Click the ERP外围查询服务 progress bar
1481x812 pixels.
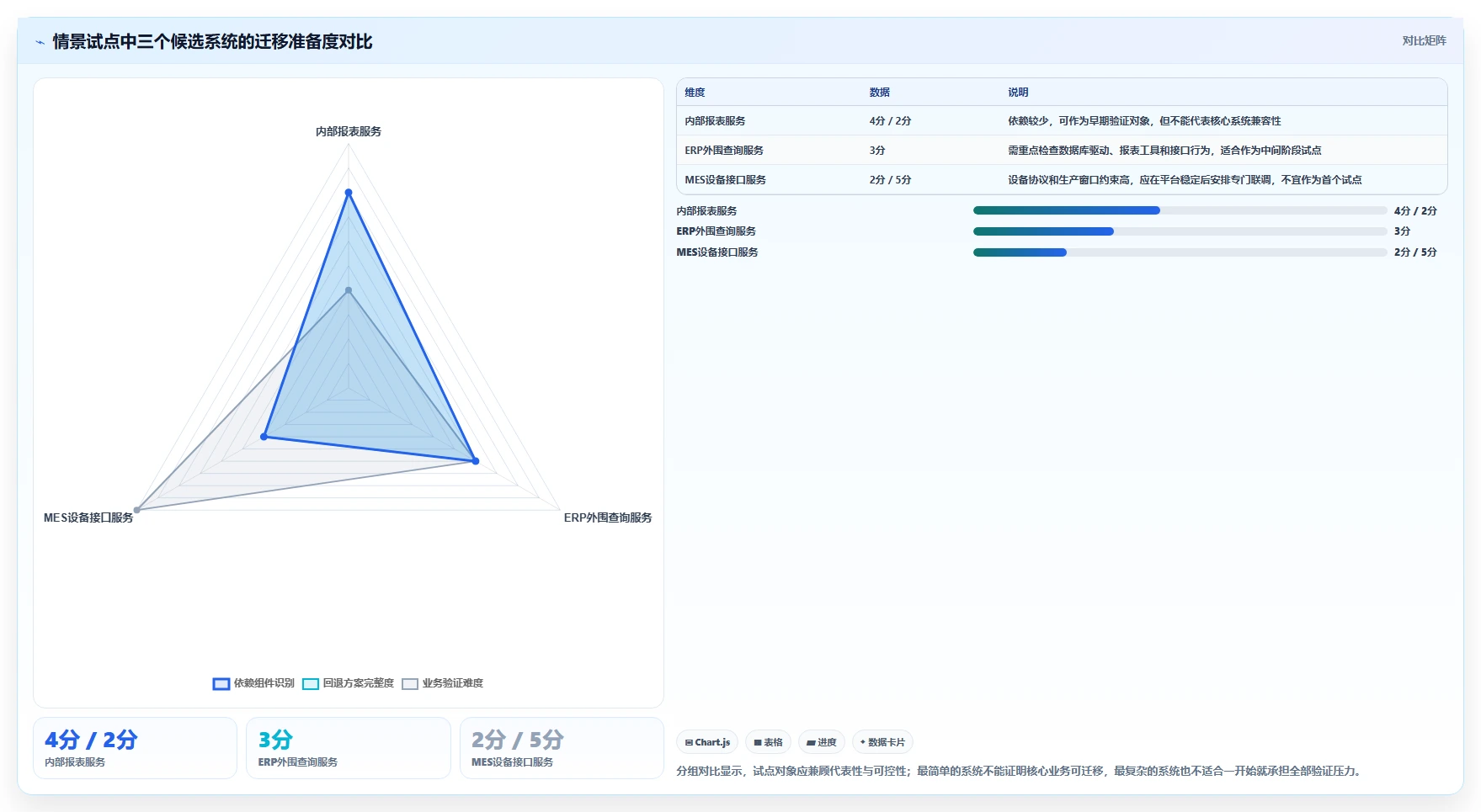pos(1180,231)
